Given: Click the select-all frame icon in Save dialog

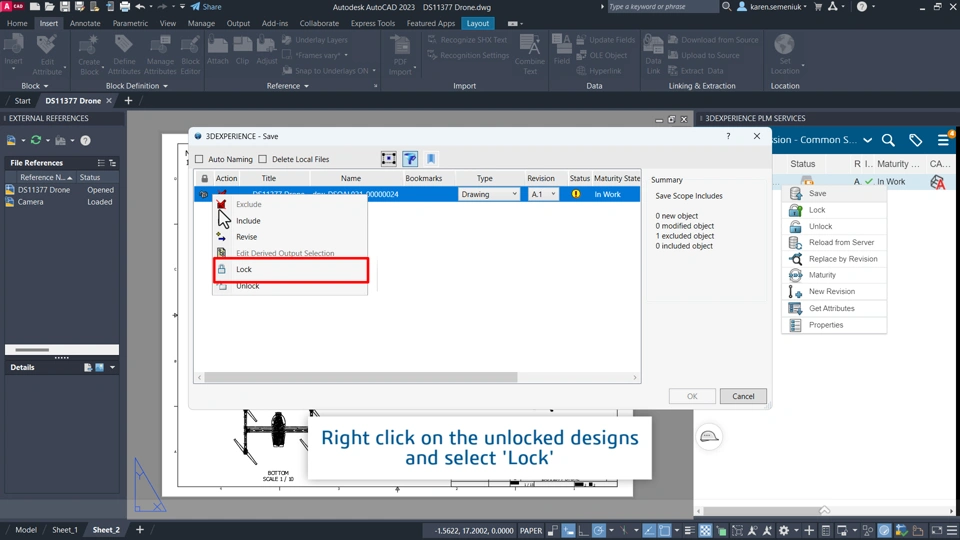Looking at the screenshot, I should point(388,159).
